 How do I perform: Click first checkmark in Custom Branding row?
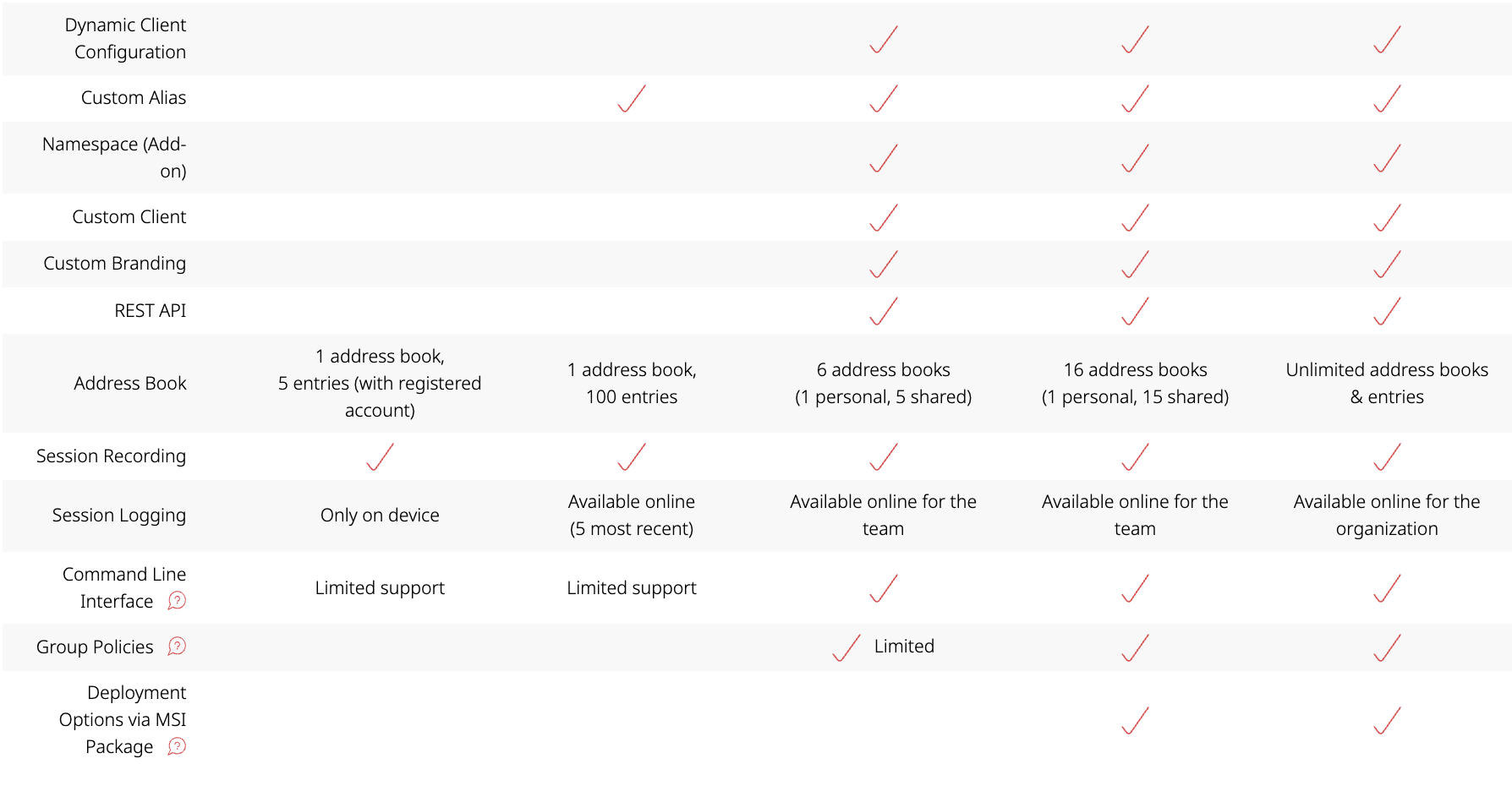pos(884,264)
